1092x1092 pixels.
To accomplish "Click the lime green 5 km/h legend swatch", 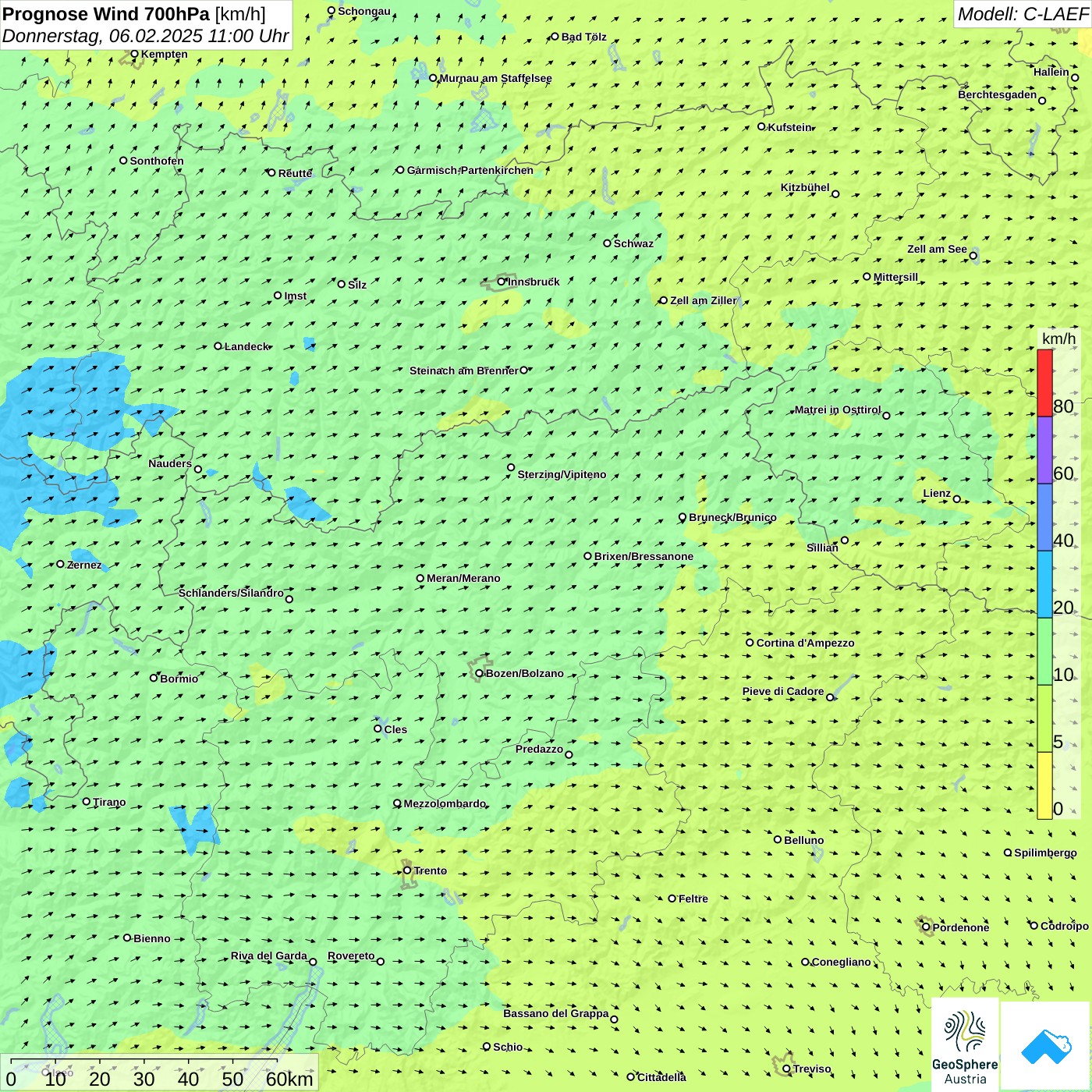I will click(x=1044, y=718).
